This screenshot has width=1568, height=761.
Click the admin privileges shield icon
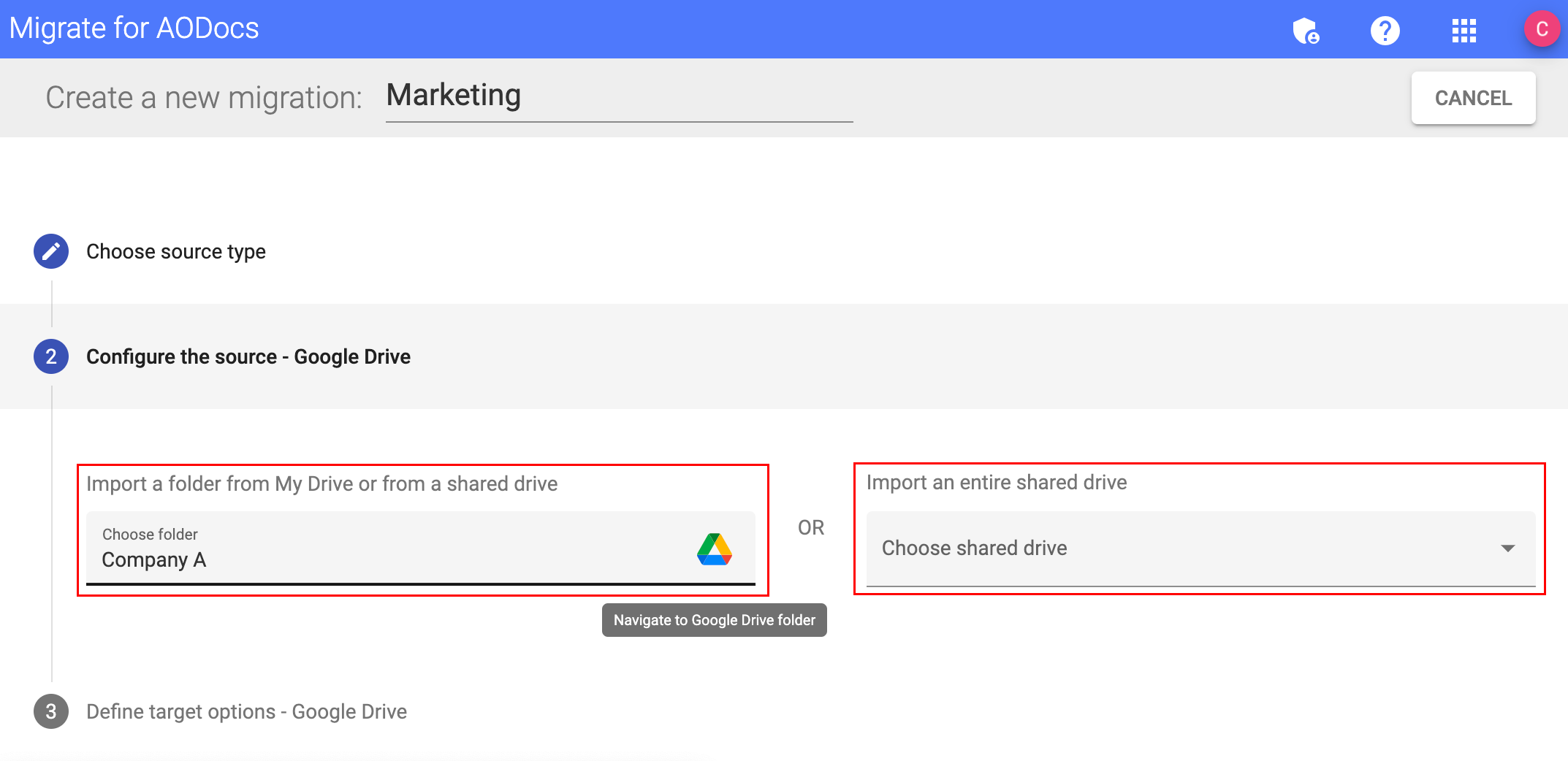(x=1307, y=29)
